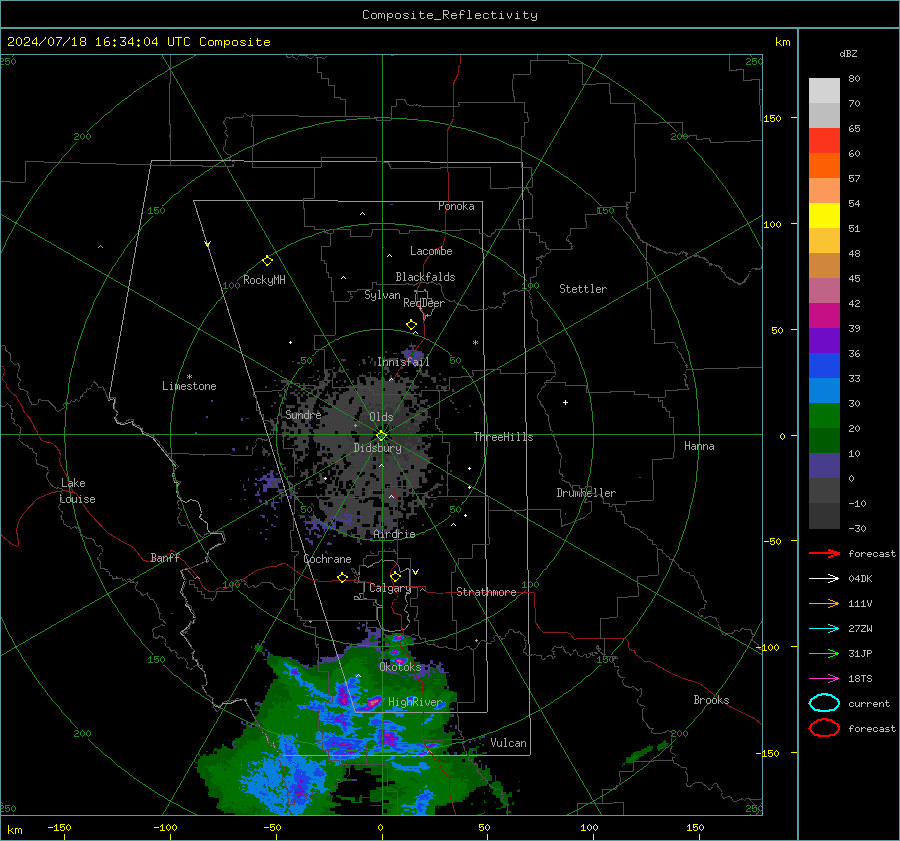Select the red swatch in dBZ scale

824,140
